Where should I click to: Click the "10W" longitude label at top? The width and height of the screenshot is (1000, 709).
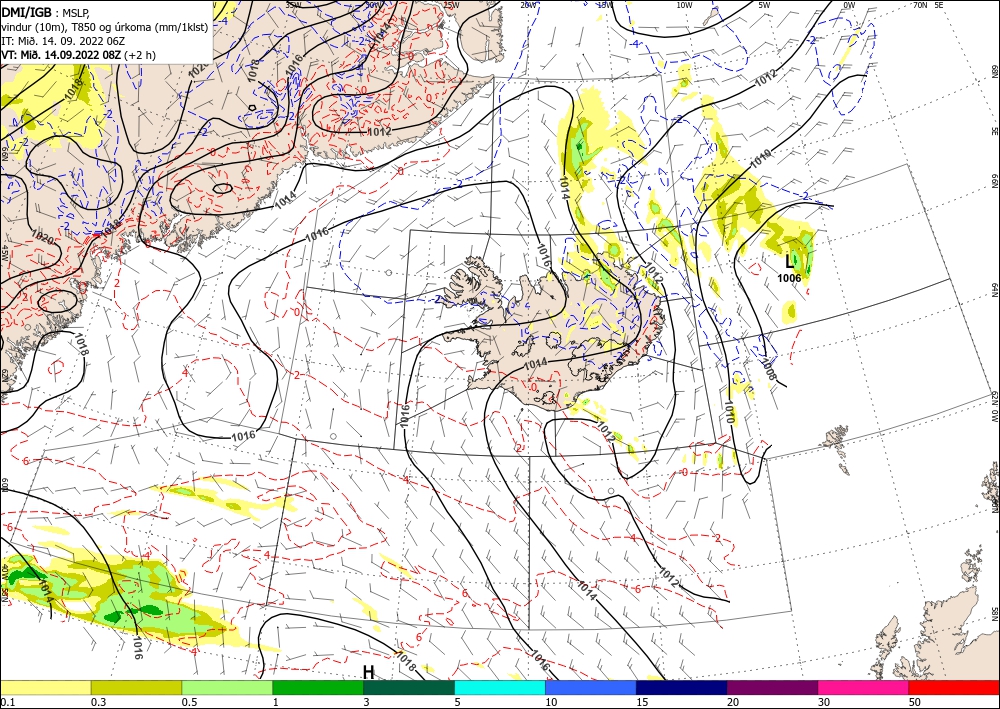(x=684, y=5)
